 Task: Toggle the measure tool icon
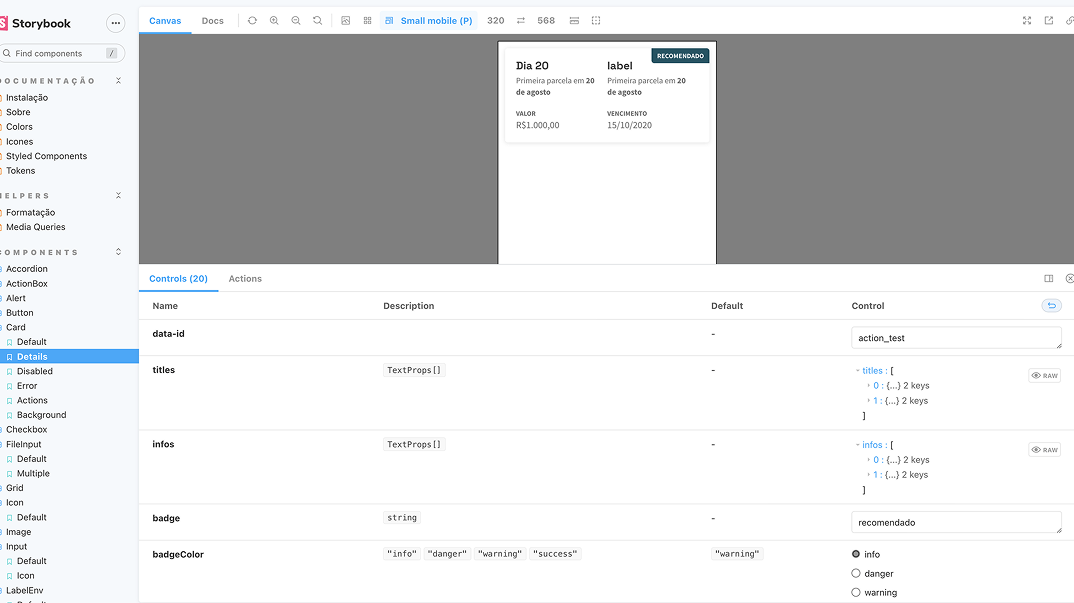coord(574,21)
